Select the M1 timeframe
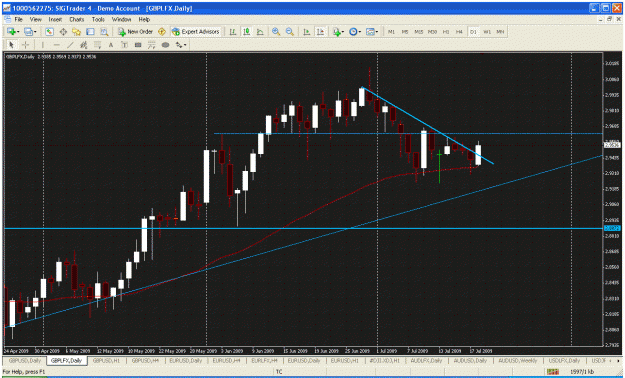Viewport: 625px width, 378px height. [391, 32]
